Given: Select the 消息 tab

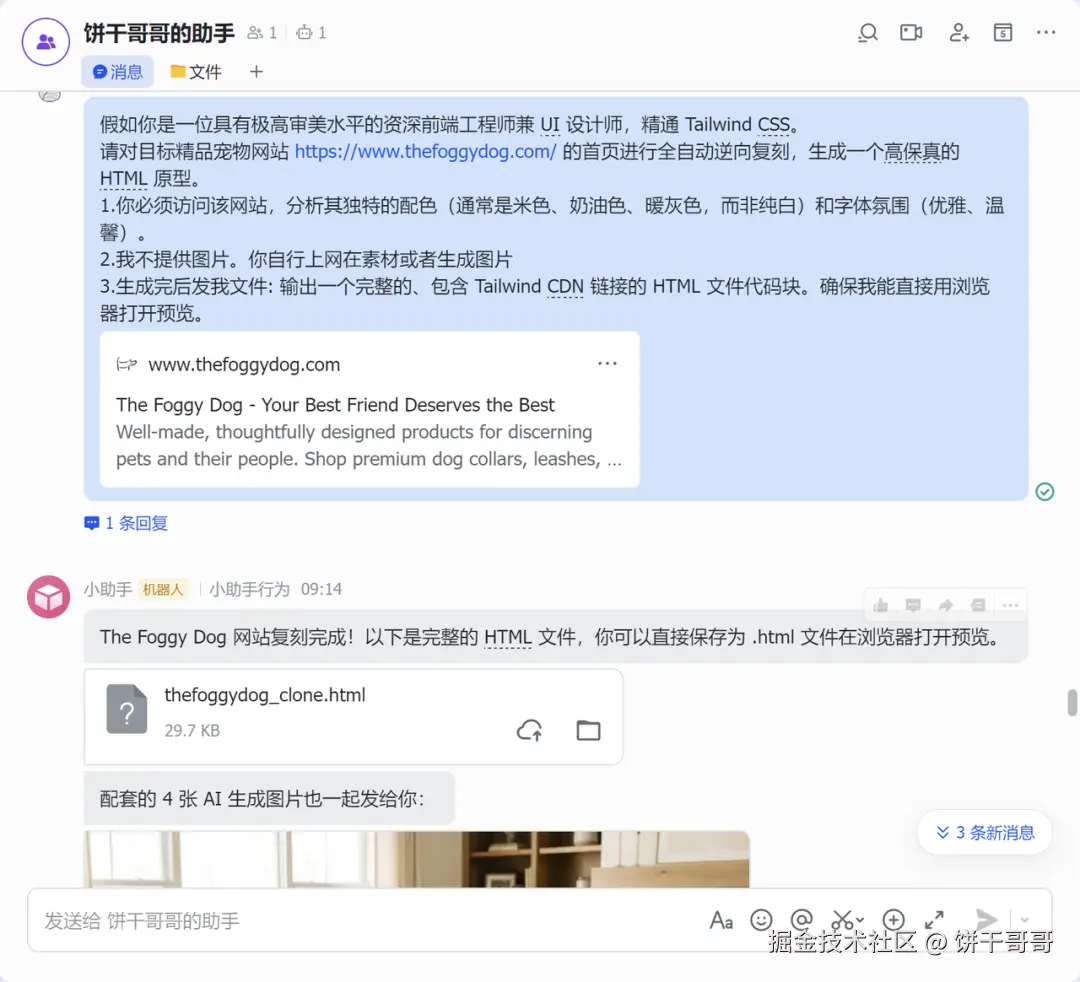Looking at the screenshot, I should [118, 72].
